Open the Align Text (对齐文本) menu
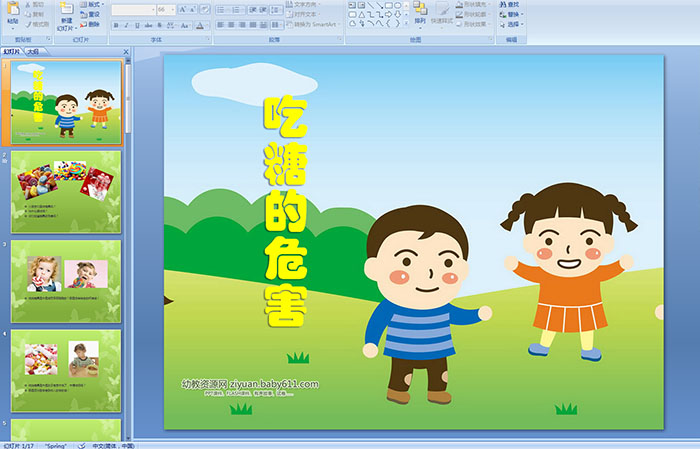 302,14
